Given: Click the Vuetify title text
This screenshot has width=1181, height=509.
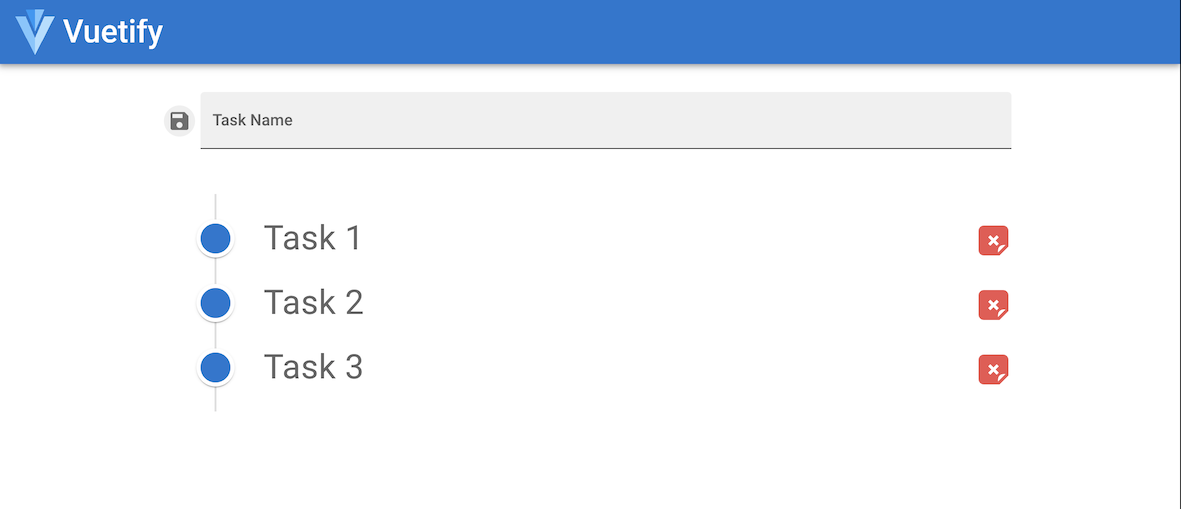Looking at the screenshot, I should [113, 32].
